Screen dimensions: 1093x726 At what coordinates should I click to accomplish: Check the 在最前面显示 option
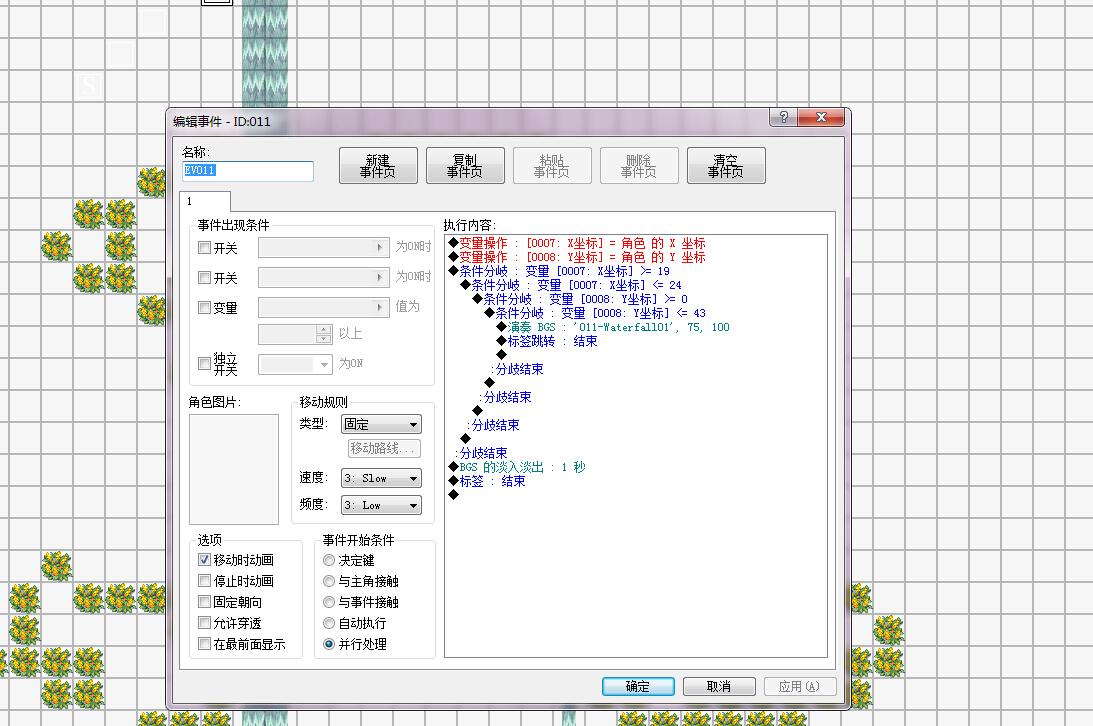[x=204, y=644]
